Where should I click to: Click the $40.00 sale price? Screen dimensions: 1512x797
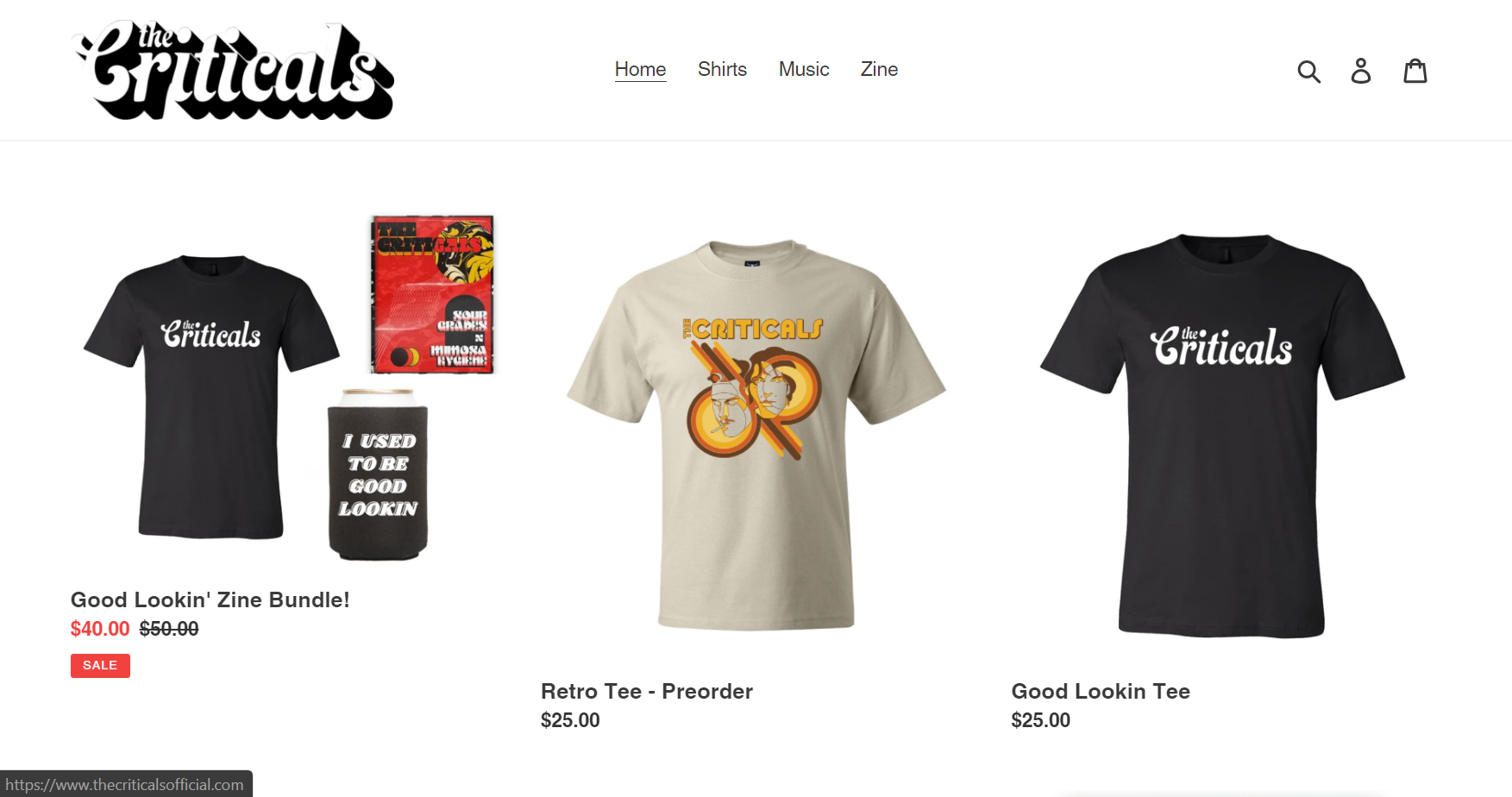(x=100, y=629)
